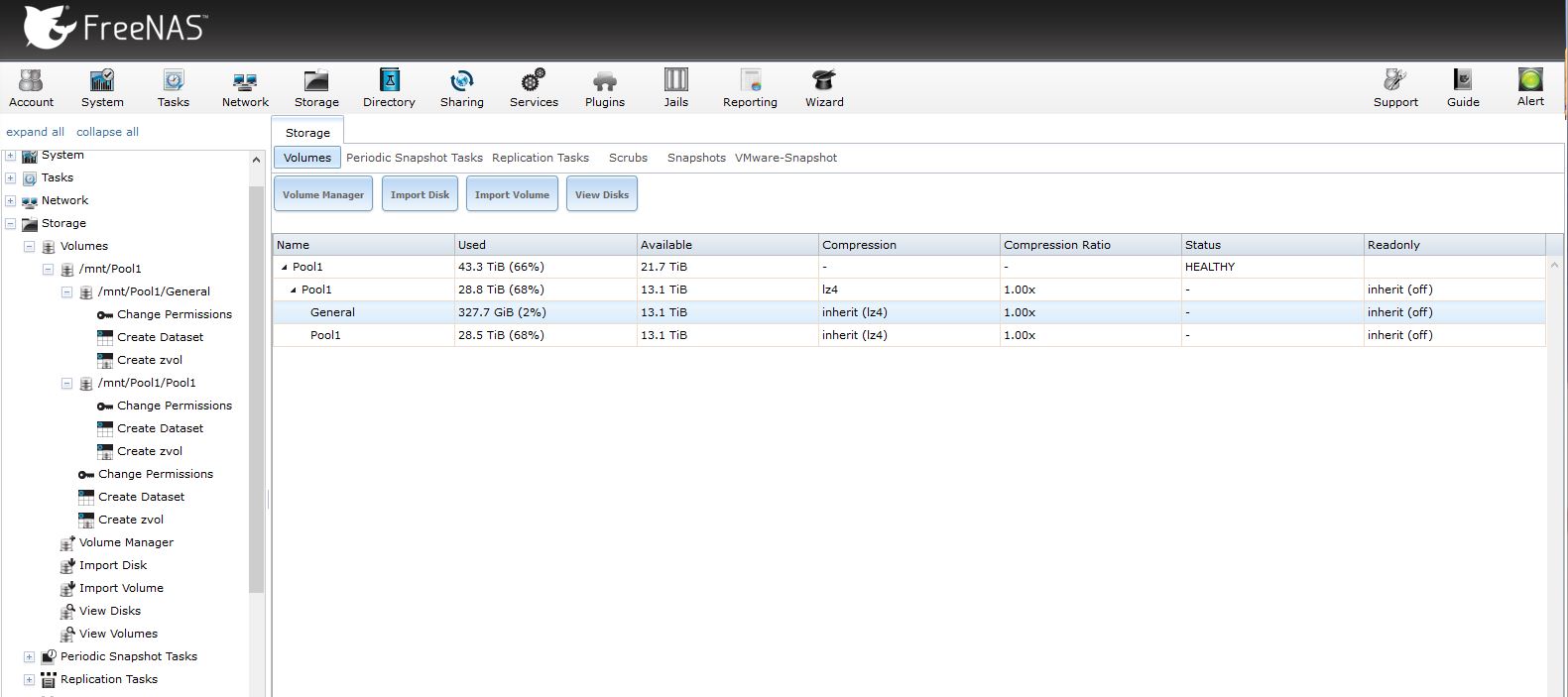Expand the System tree node
Image resolution: width=1568 pixels, height=697 pixels.
click(x=10, y=155)
